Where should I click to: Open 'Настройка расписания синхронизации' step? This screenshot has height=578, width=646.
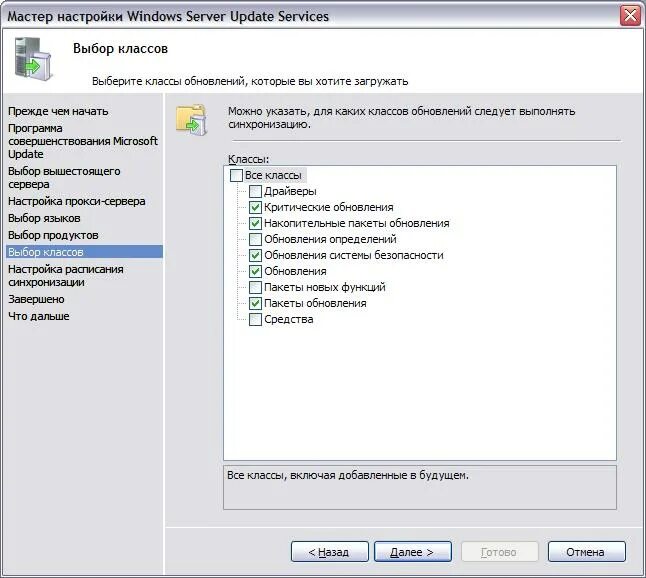coord(66,276)
